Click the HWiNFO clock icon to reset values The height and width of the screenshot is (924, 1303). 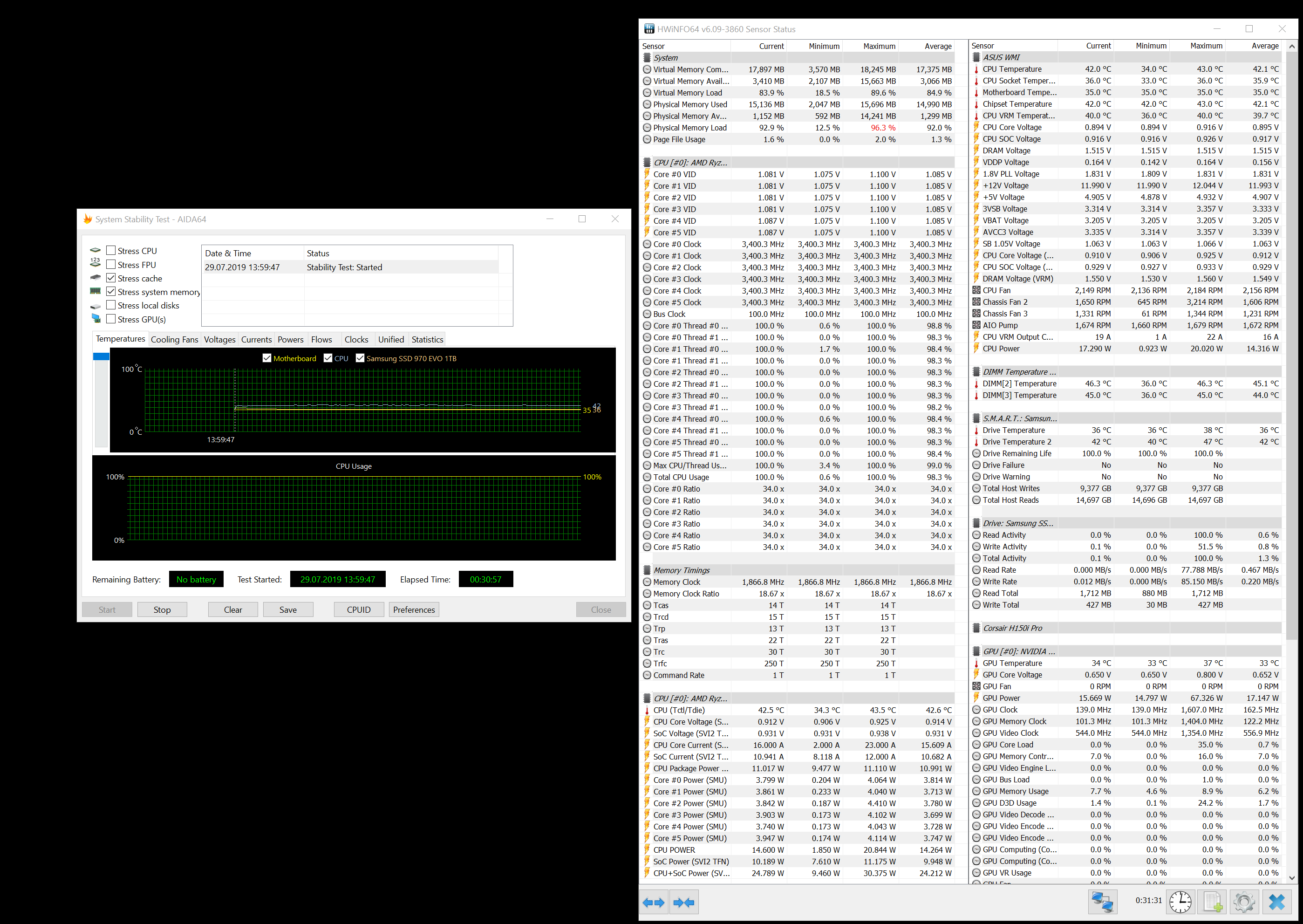click(1181, 903)
